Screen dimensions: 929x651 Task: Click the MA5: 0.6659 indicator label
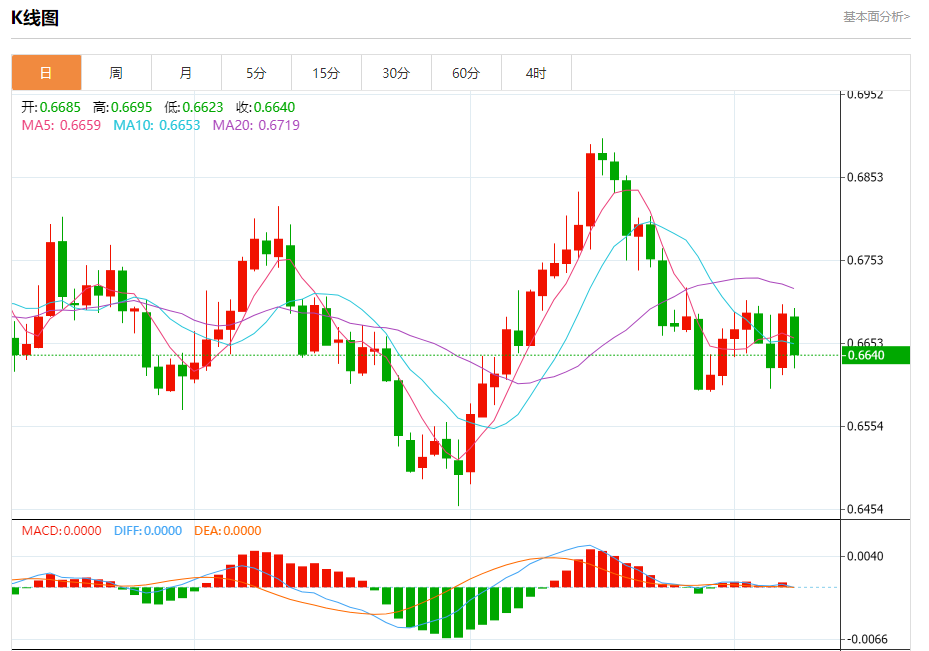pyautogui.click(x=61, y=126)
